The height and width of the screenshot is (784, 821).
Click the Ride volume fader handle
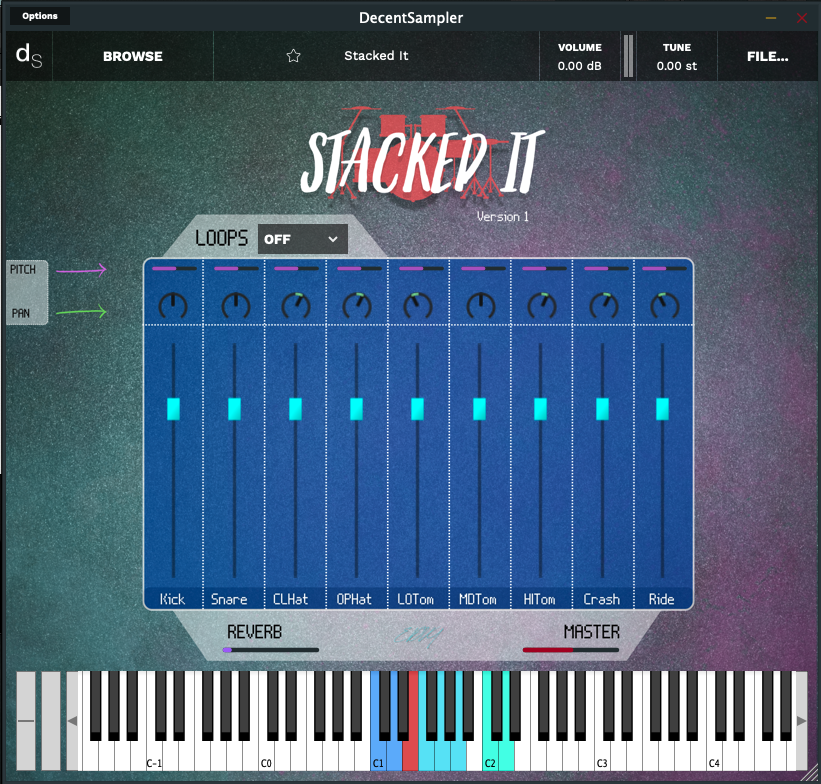(x=662, y=409)
